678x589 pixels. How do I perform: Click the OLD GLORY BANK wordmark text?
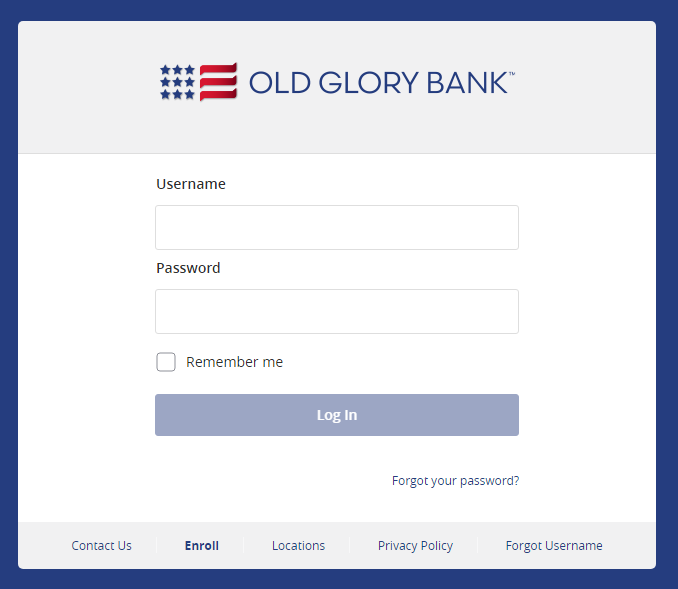pos(378,83)
